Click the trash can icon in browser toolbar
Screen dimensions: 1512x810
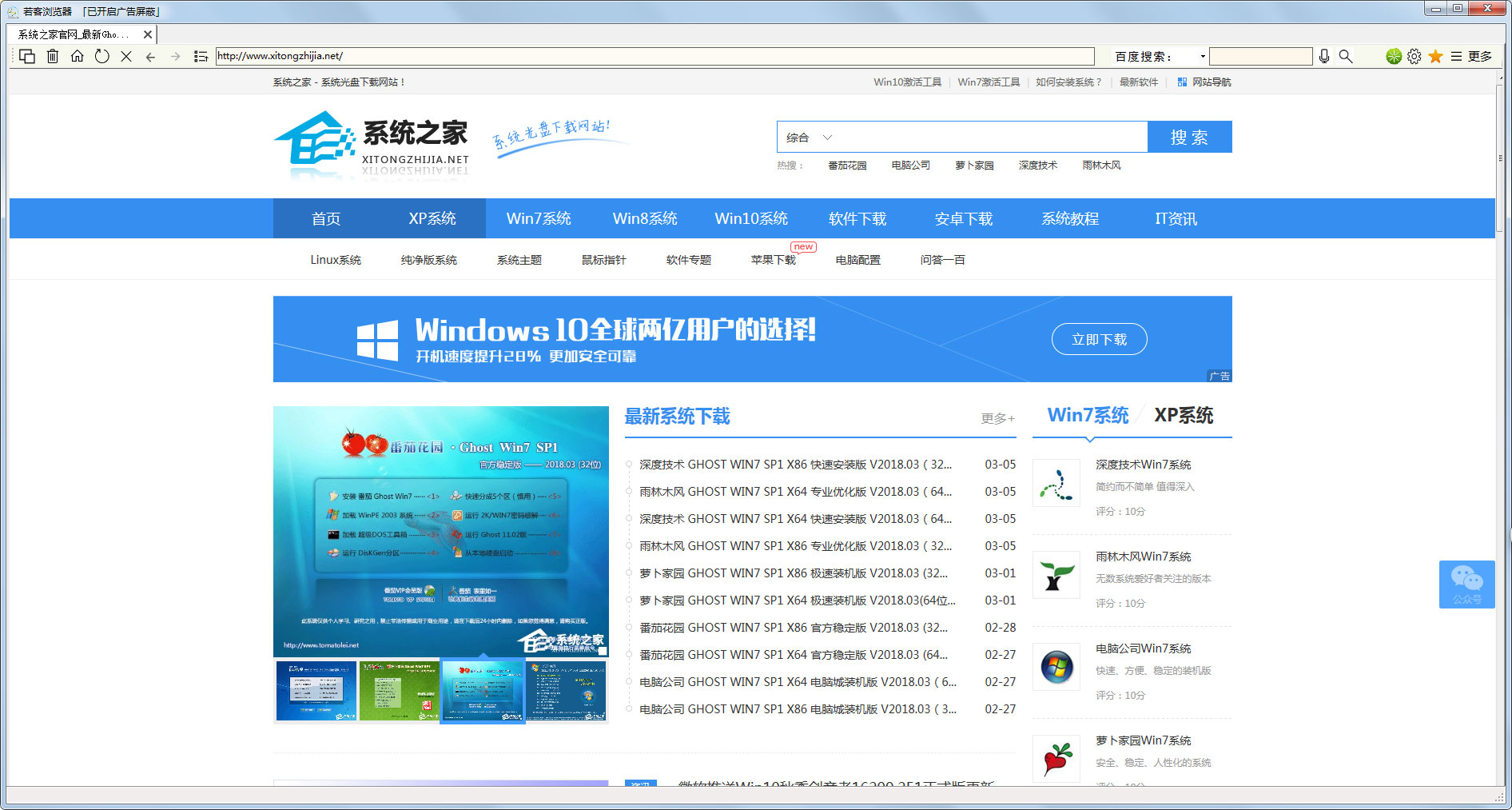coord(53,56)
